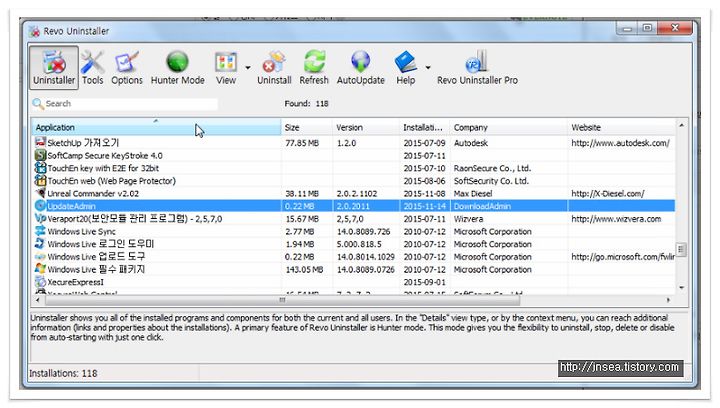Screen dimensions: 720x408
Task: Select Windows Live 필수 패키지 icon
Action: [x=40, y=269]
